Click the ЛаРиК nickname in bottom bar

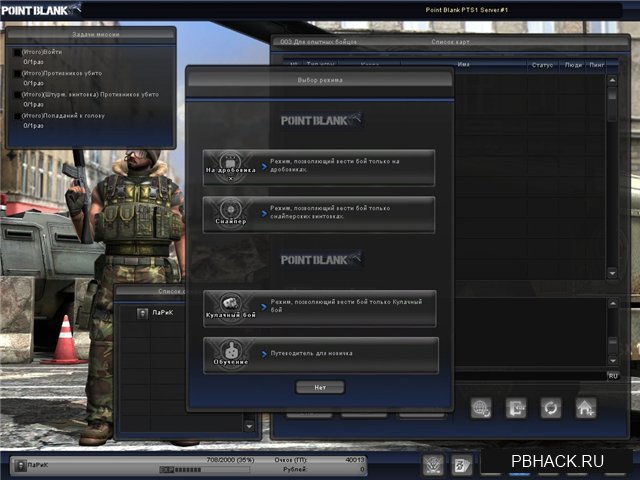coord(38,465)
